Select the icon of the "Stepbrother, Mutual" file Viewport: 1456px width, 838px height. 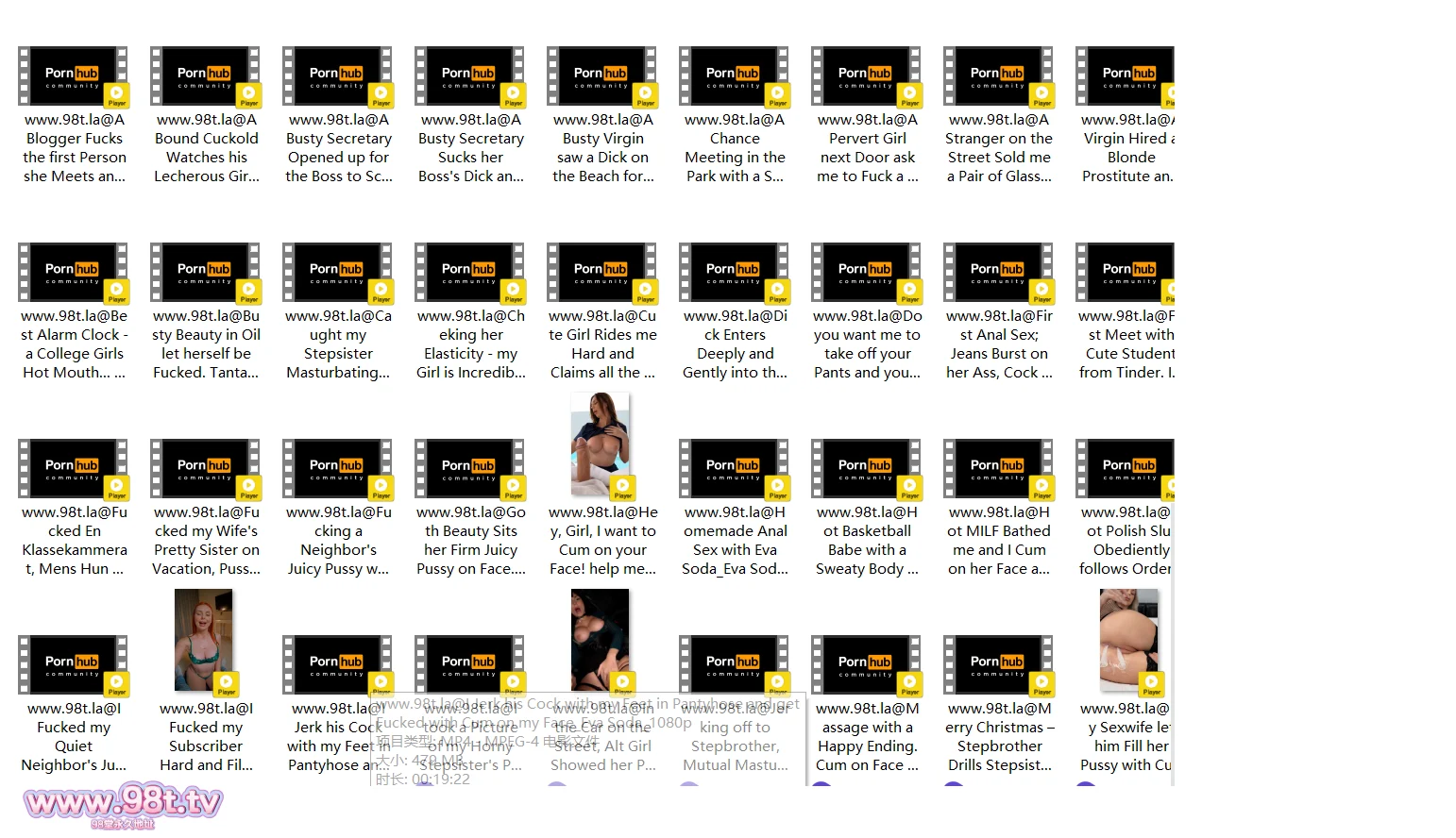tap(735, 664)
